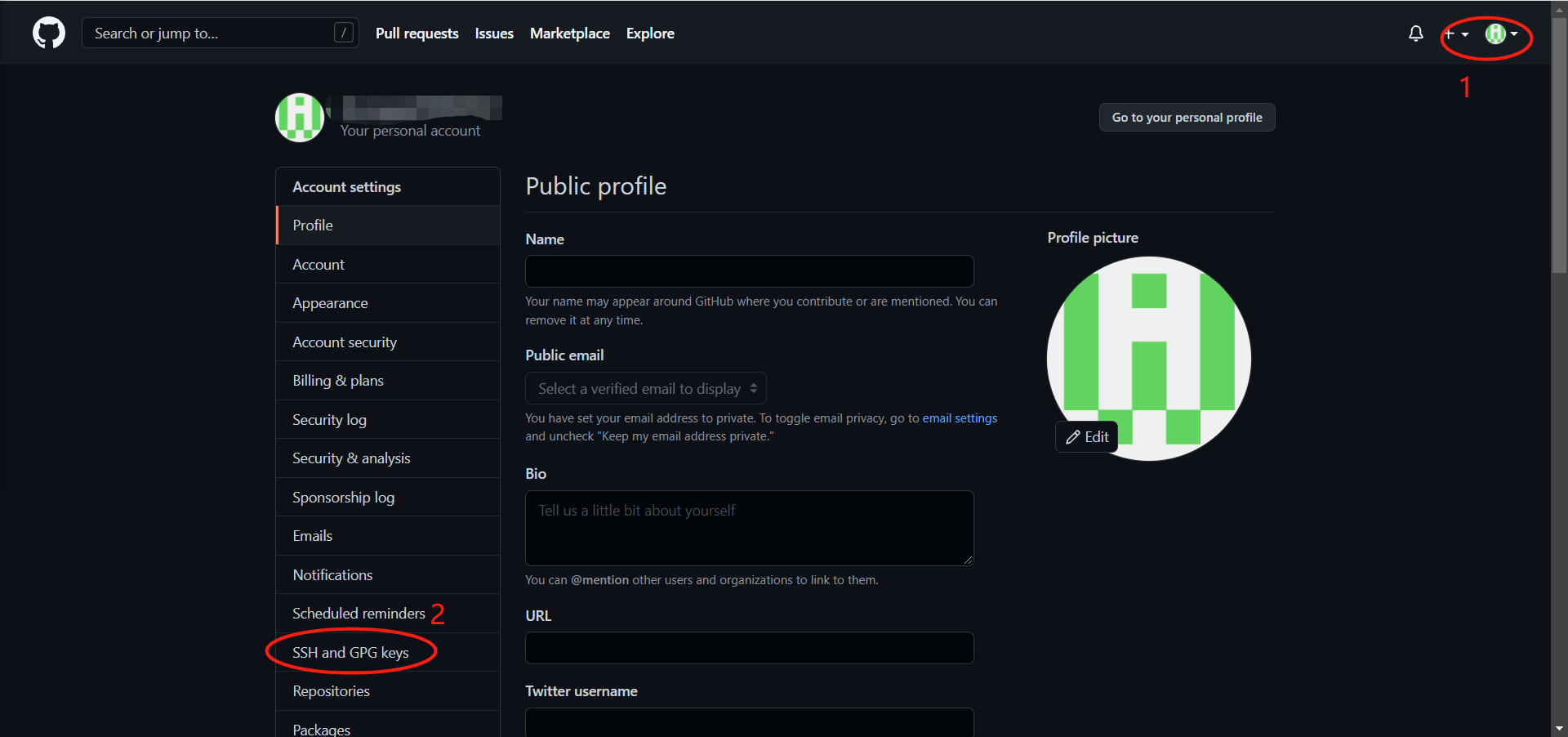The image size is (1568, 737).
Task: Open Billing & plans settings
Action: 388,381
